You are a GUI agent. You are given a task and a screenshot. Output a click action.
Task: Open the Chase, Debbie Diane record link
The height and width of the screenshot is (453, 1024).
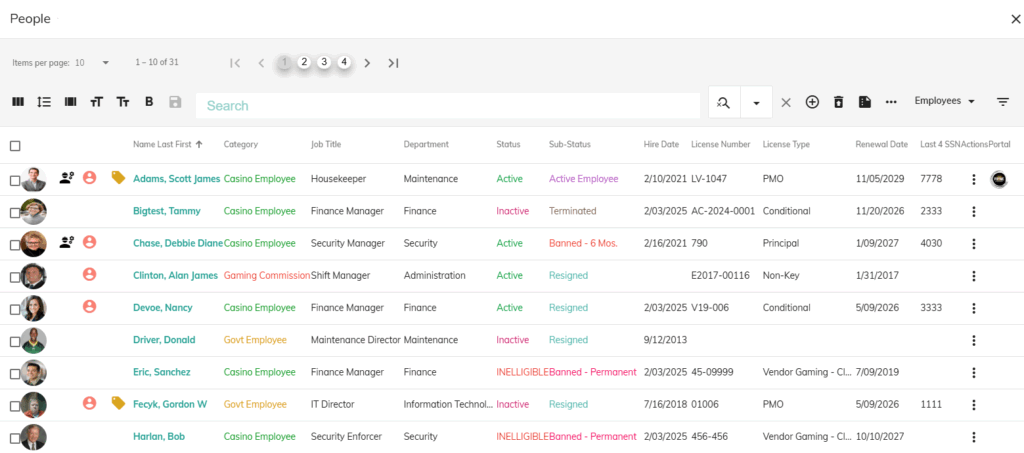click(x=175, y=243)
